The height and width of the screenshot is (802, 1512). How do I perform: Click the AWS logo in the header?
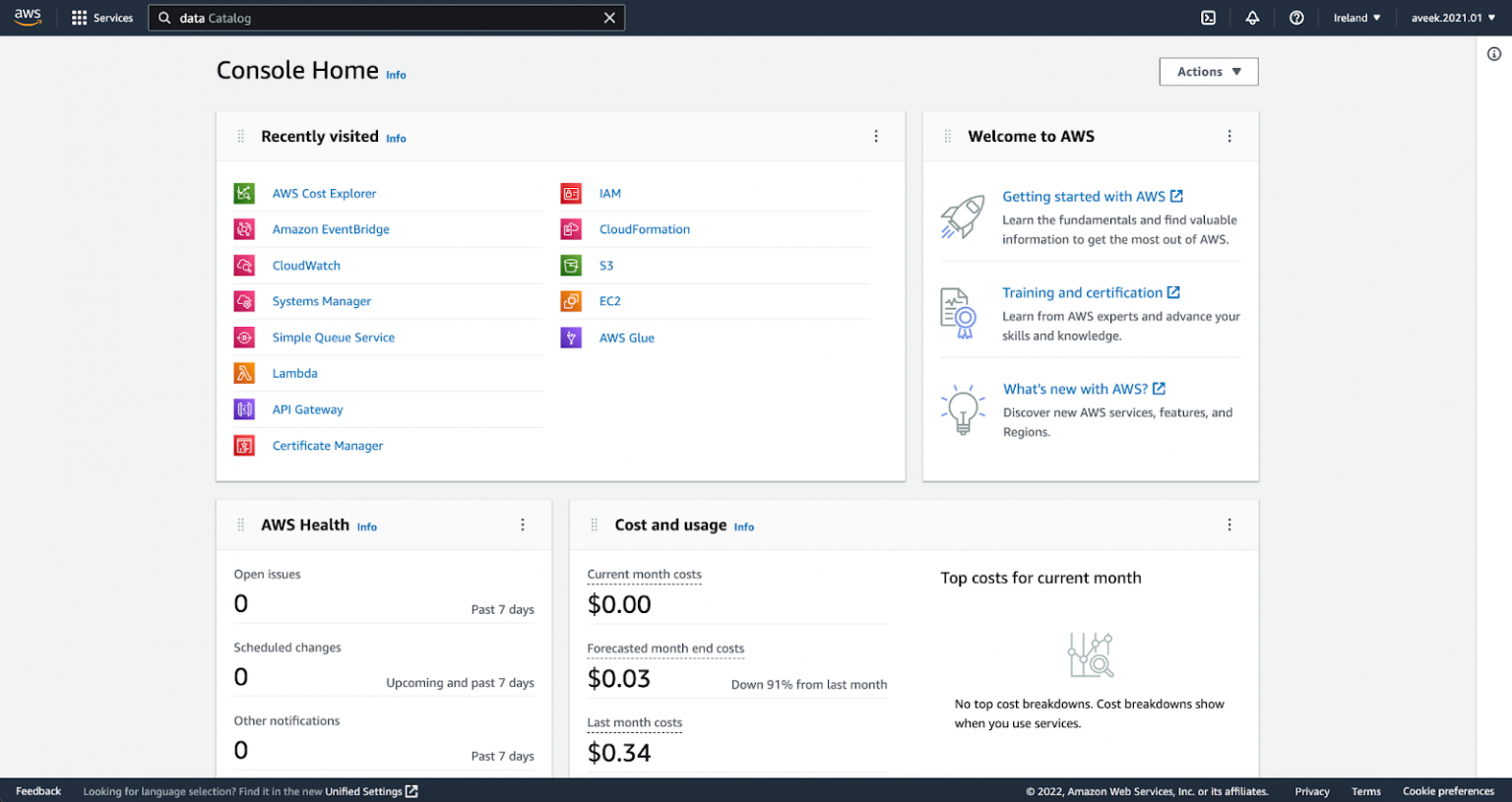click(28, 18)
